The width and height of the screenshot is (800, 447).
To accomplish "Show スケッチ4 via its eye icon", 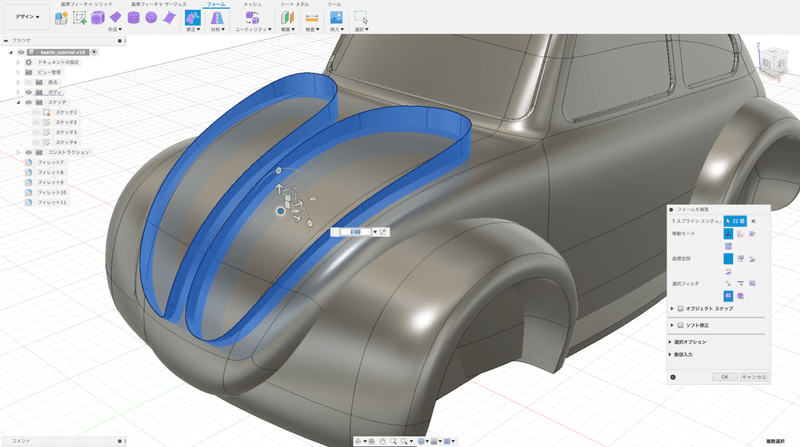I will (36, 142).
